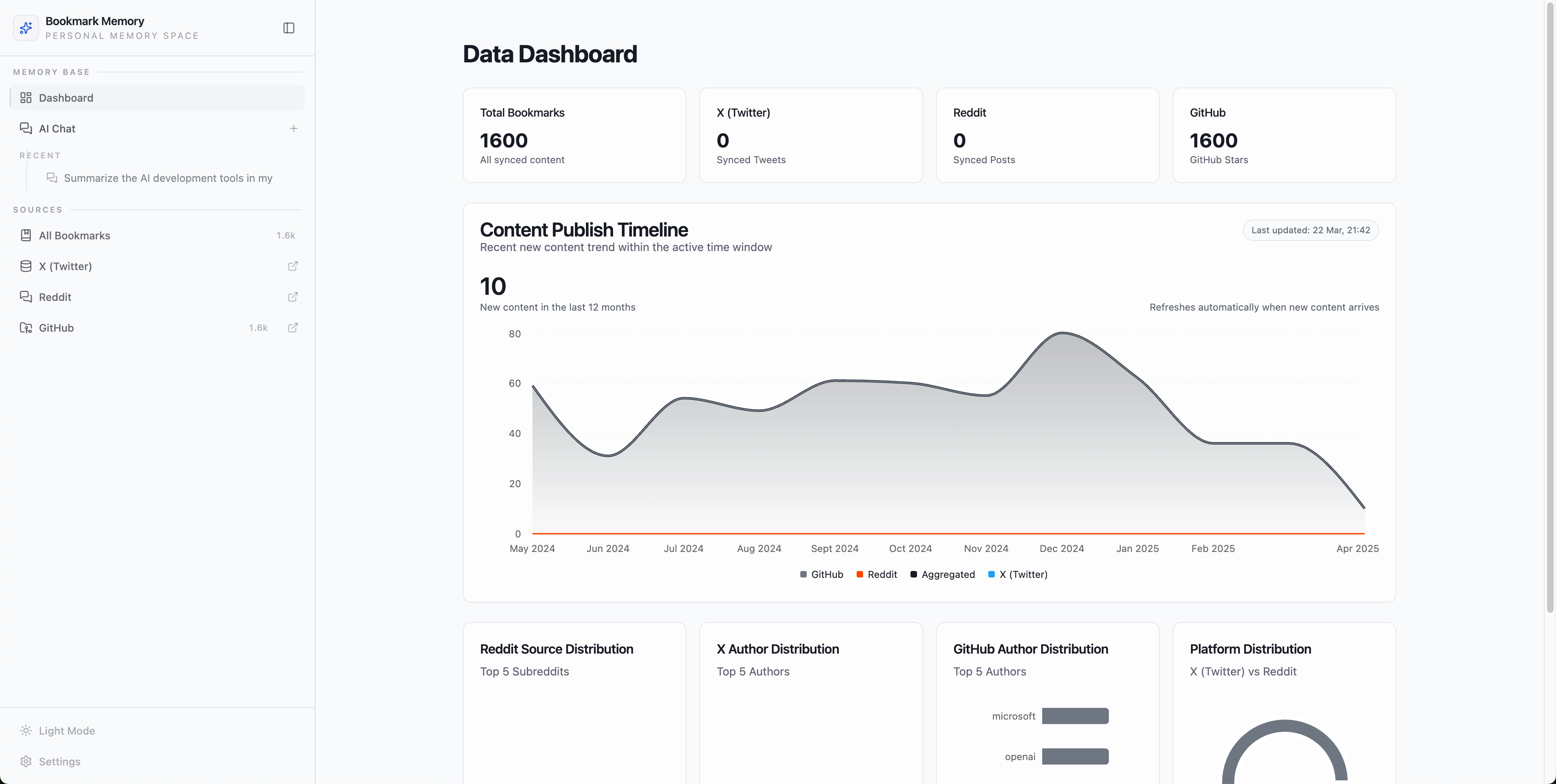Select GitHub source in sidebar

click(x=56, y=328)
